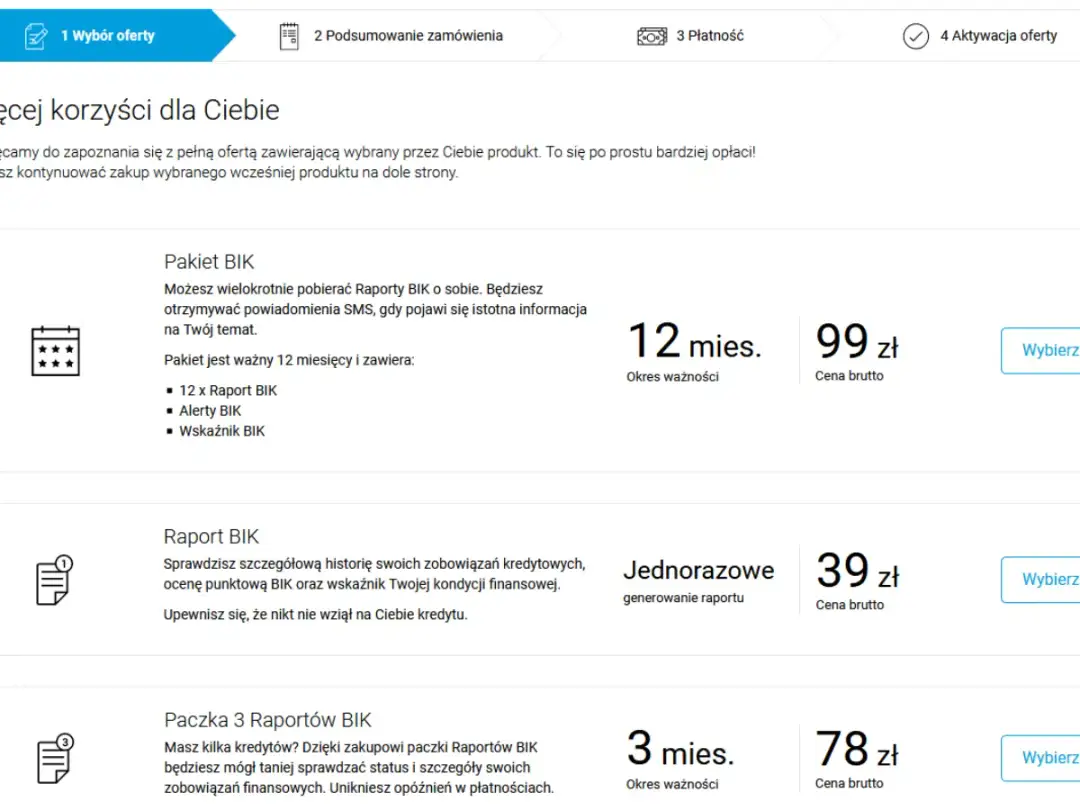The width and height of the screenshot is (1080, 810).
Task: Click the "12 x Raport BIK" list item
Action: [x=228, y=390]
